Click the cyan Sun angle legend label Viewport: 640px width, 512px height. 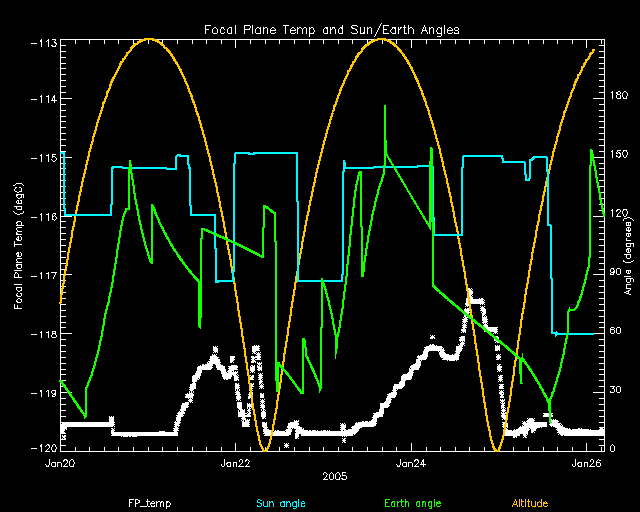279,503
